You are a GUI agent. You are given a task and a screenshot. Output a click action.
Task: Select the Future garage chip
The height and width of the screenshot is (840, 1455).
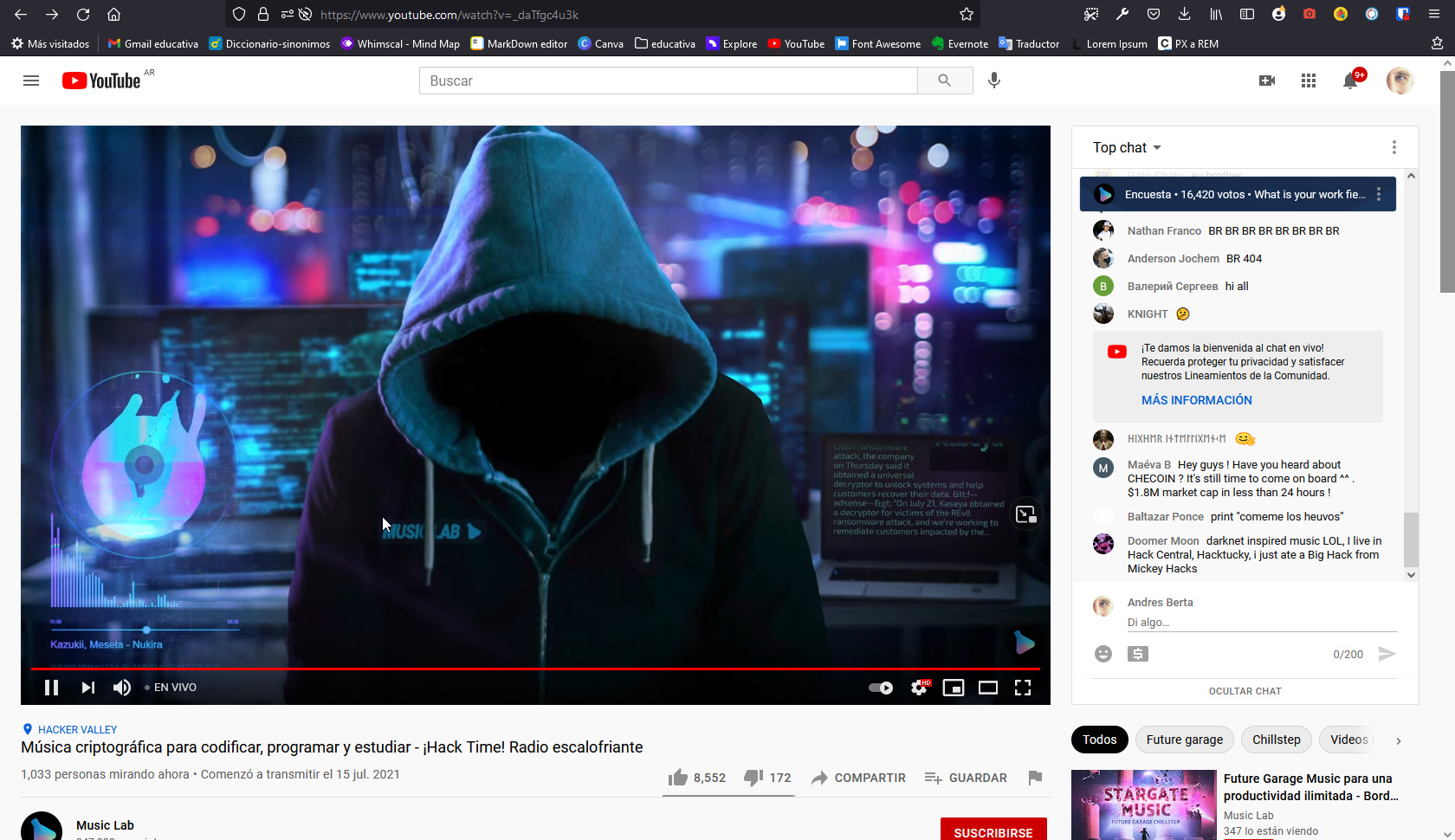point(1185,740)
